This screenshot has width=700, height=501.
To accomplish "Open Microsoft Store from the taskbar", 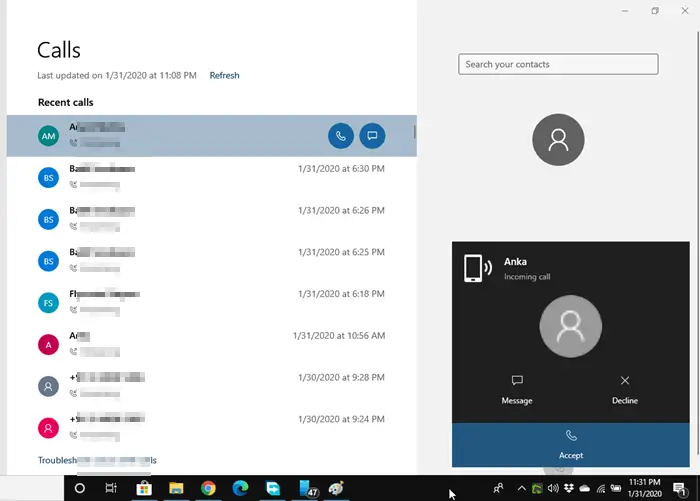I will [144, 488].
